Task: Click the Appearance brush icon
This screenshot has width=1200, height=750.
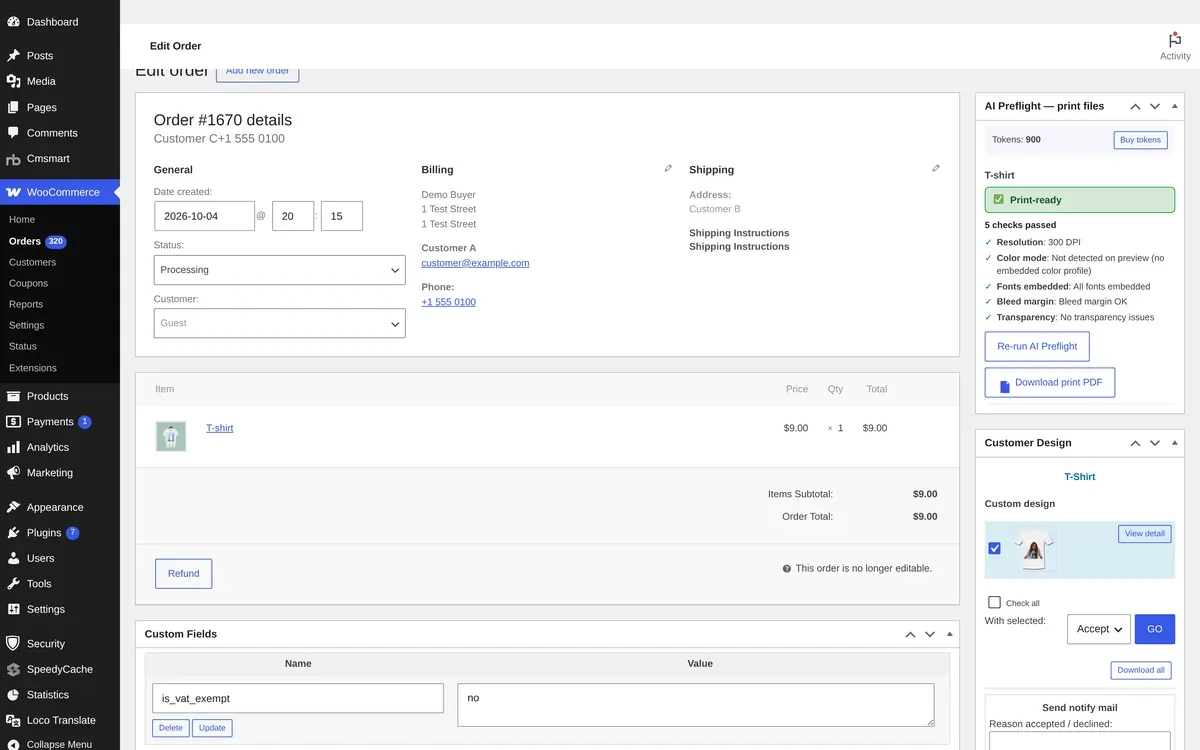Action: click(13, 507)
